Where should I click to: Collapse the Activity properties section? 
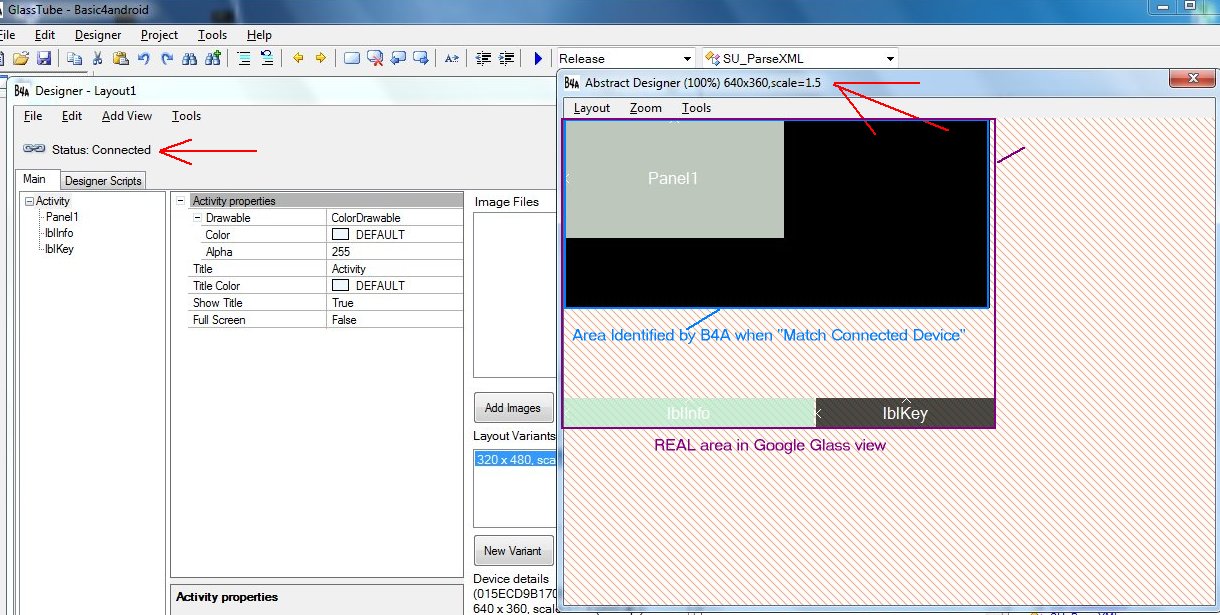[x=180, y=200]
